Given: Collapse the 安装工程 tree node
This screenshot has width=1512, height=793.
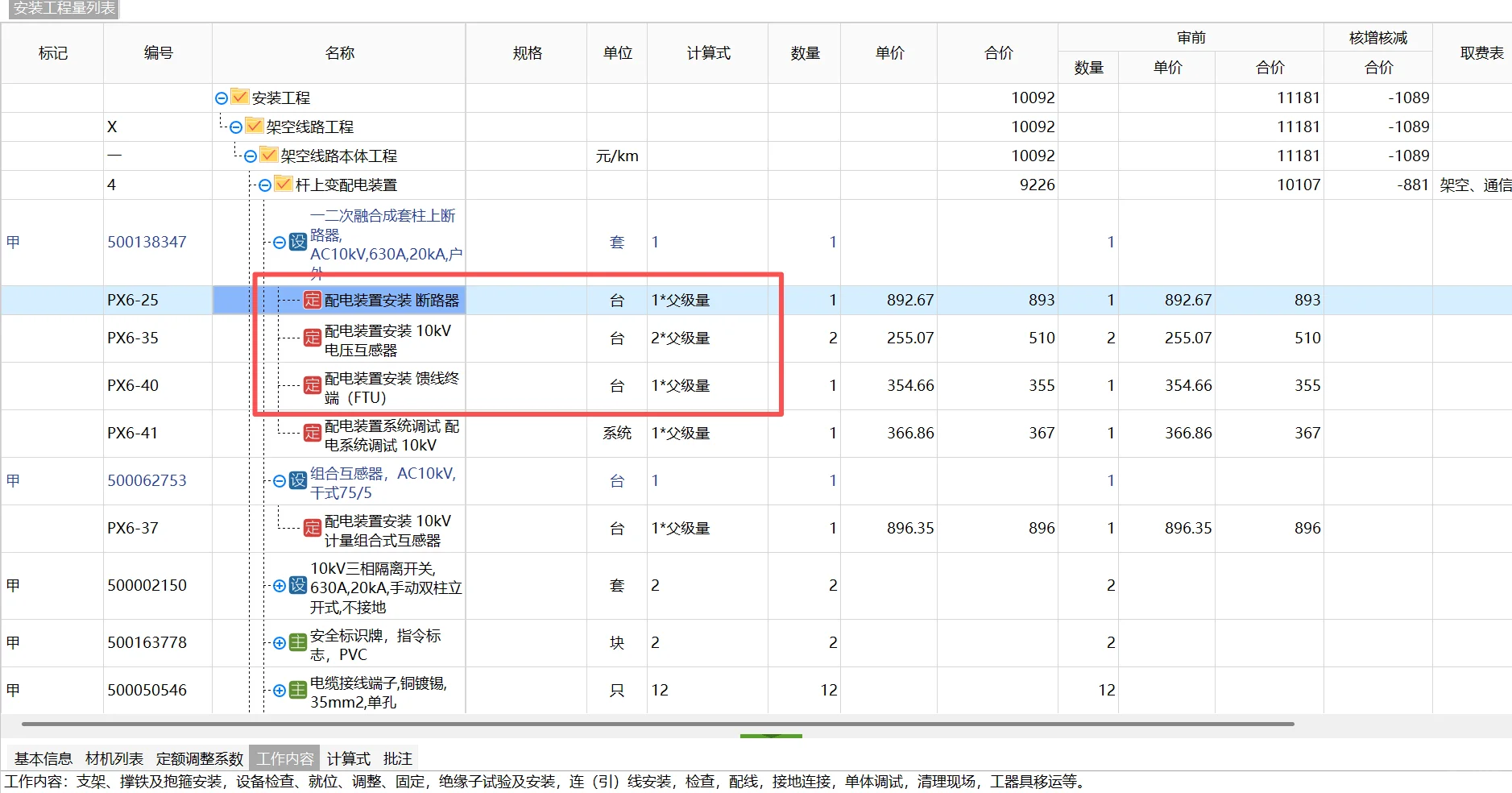Looking at the screenshot, I should pos(222,98).
